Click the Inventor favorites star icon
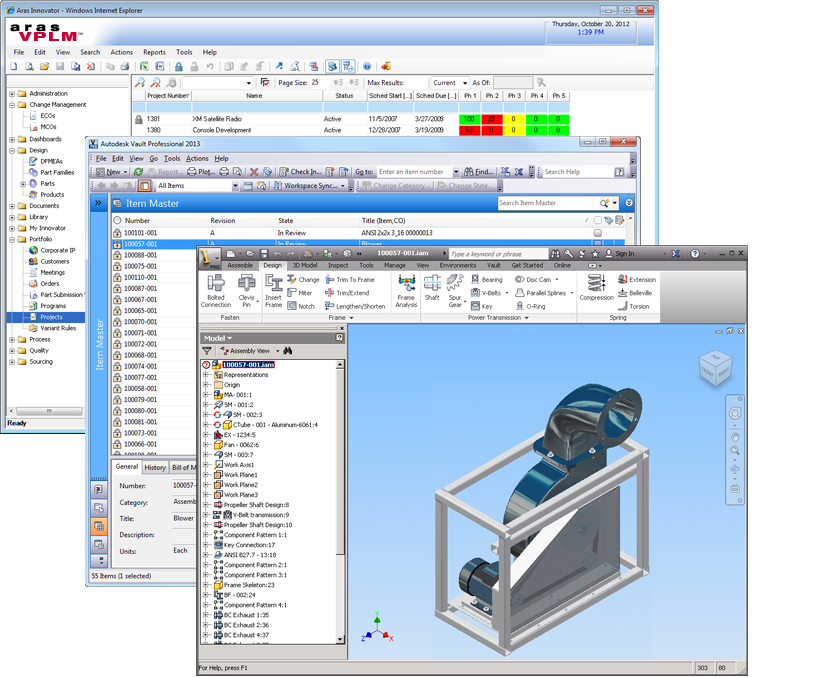839x678 pixels. click(x=595, y=254)
